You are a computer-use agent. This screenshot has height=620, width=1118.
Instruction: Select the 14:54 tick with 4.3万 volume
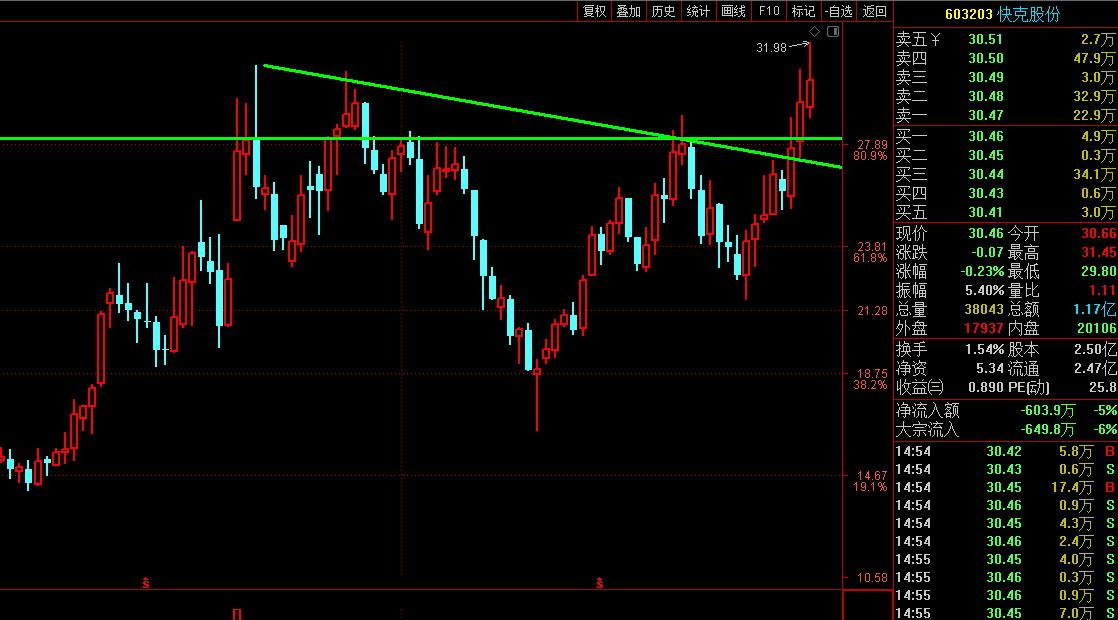1005,523
